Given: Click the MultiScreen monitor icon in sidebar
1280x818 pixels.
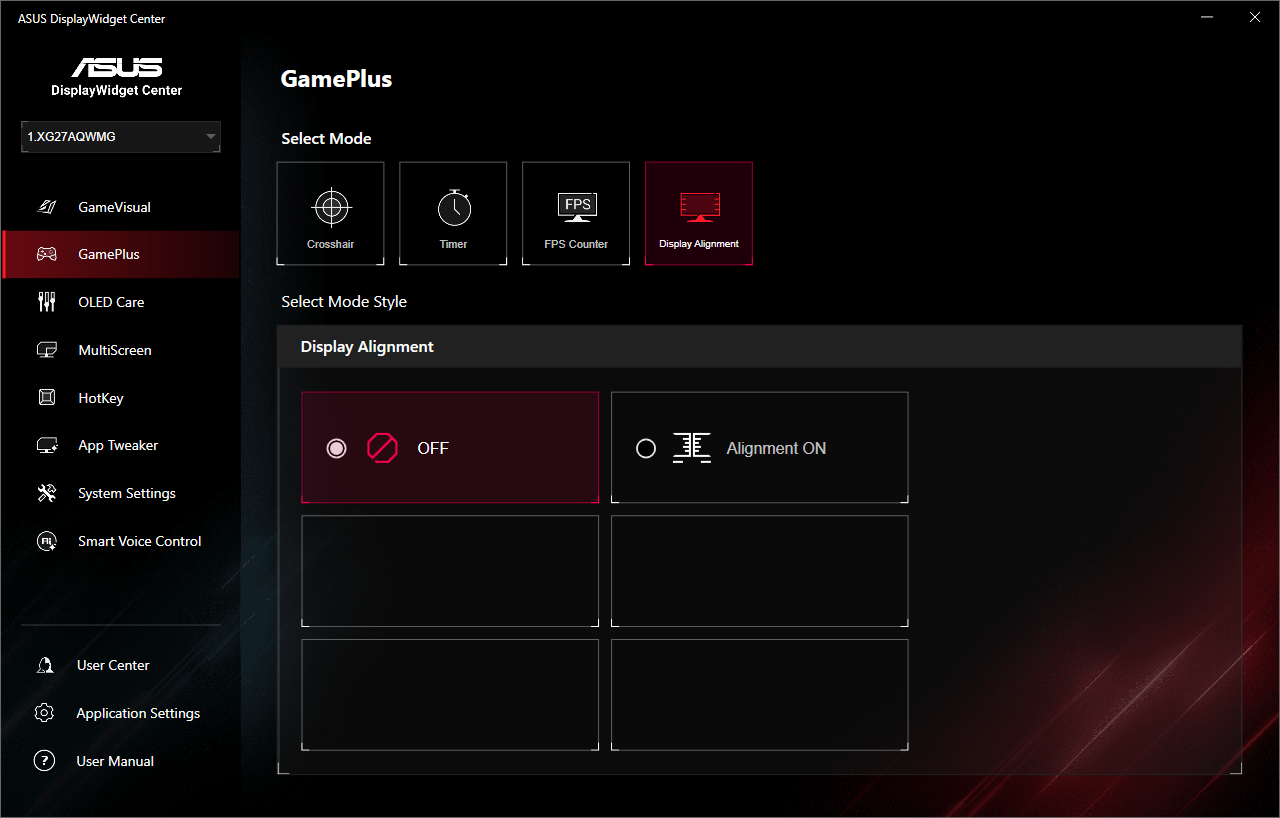Looking at the screenshot, I should (46, 350).
